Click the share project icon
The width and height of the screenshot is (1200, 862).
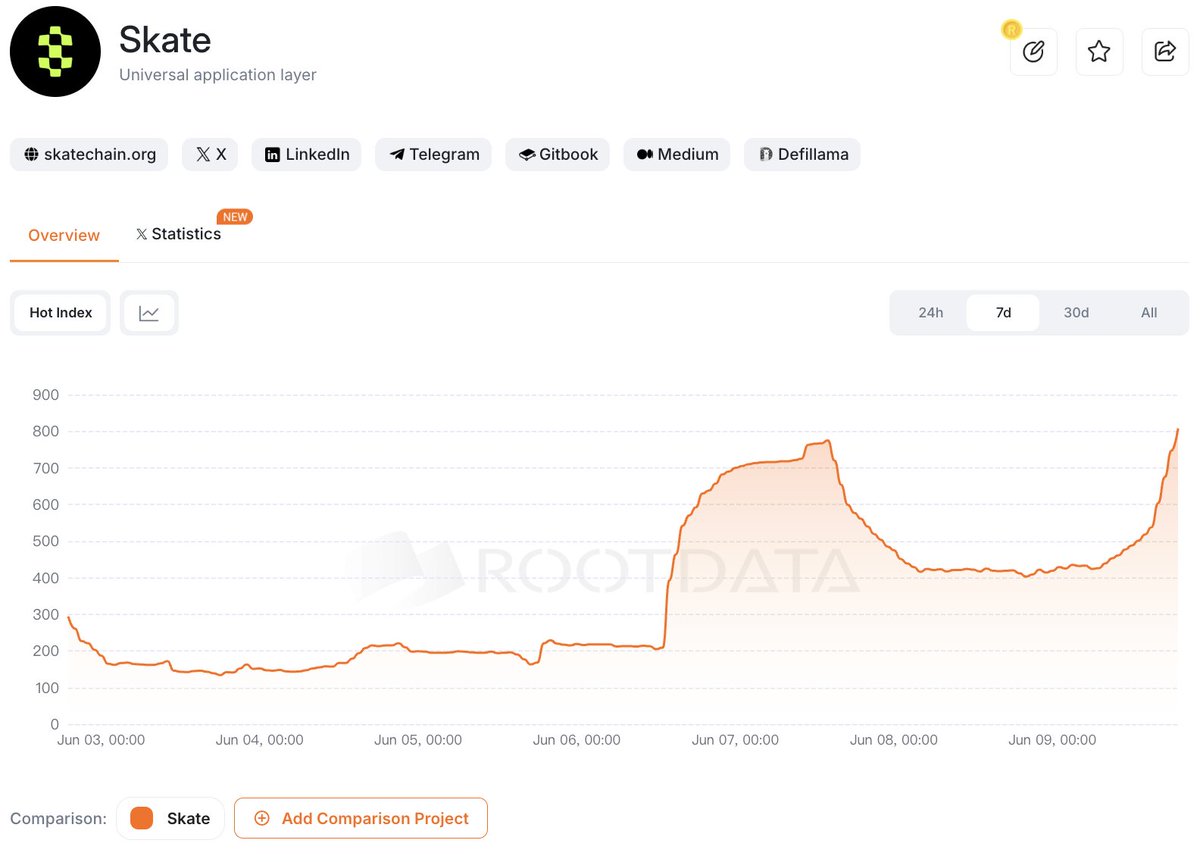pos(1165,52)
